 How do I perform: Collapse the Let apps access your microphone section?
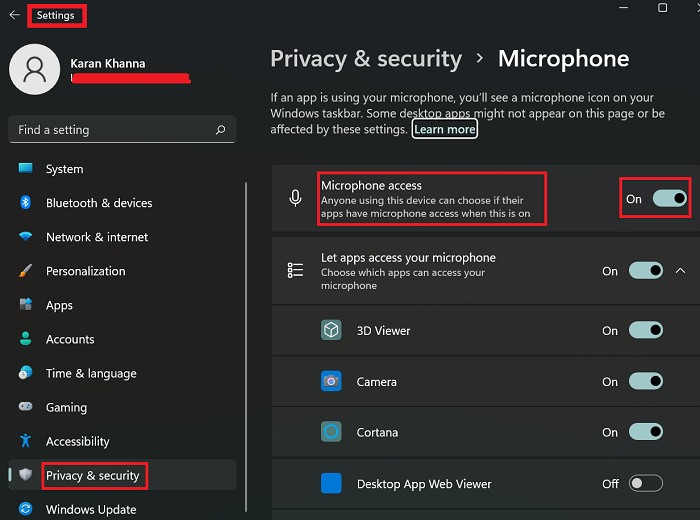(x=680, y=270)
